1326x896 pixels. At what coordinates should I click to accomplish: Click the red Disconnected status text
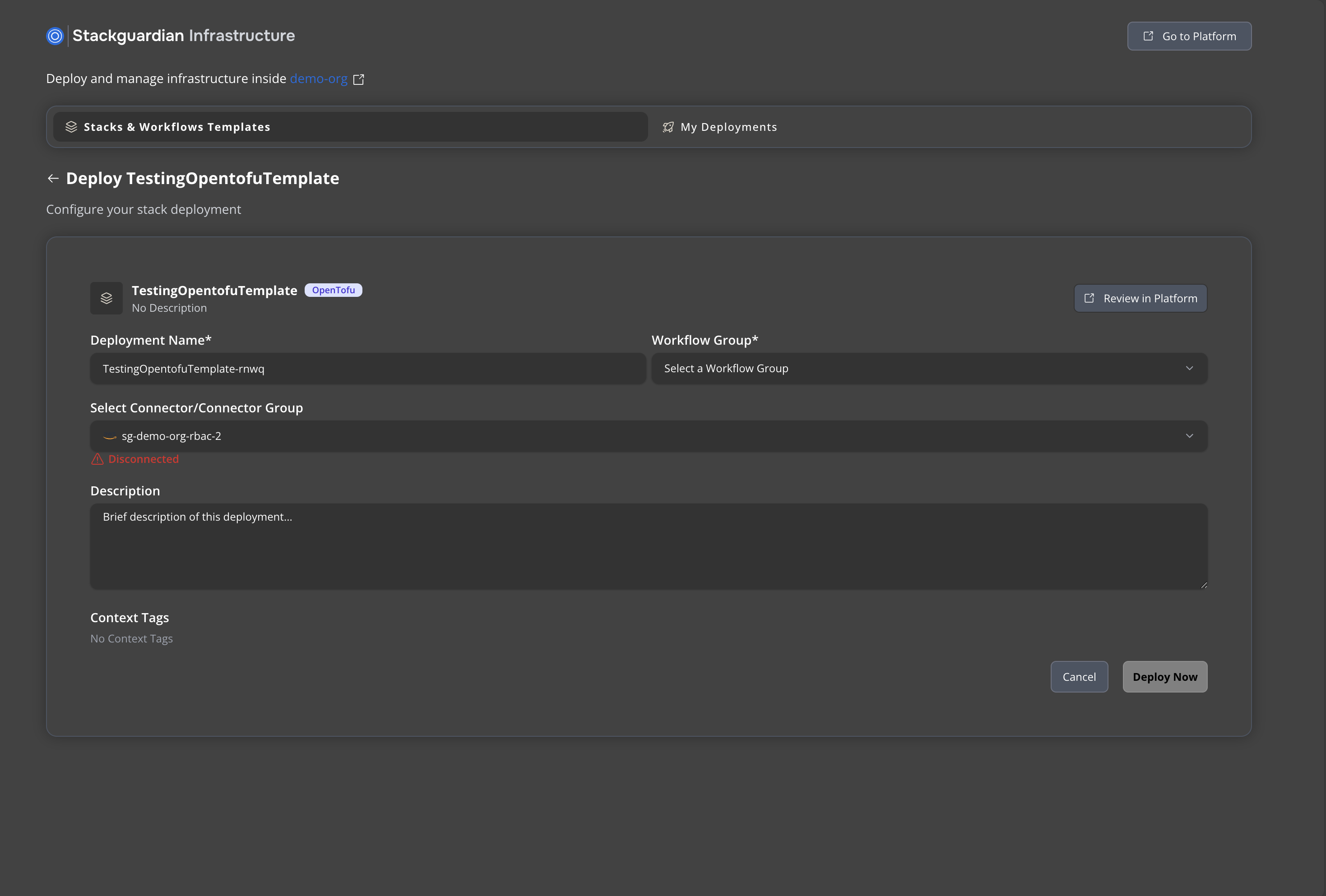[x=143, y=459]
